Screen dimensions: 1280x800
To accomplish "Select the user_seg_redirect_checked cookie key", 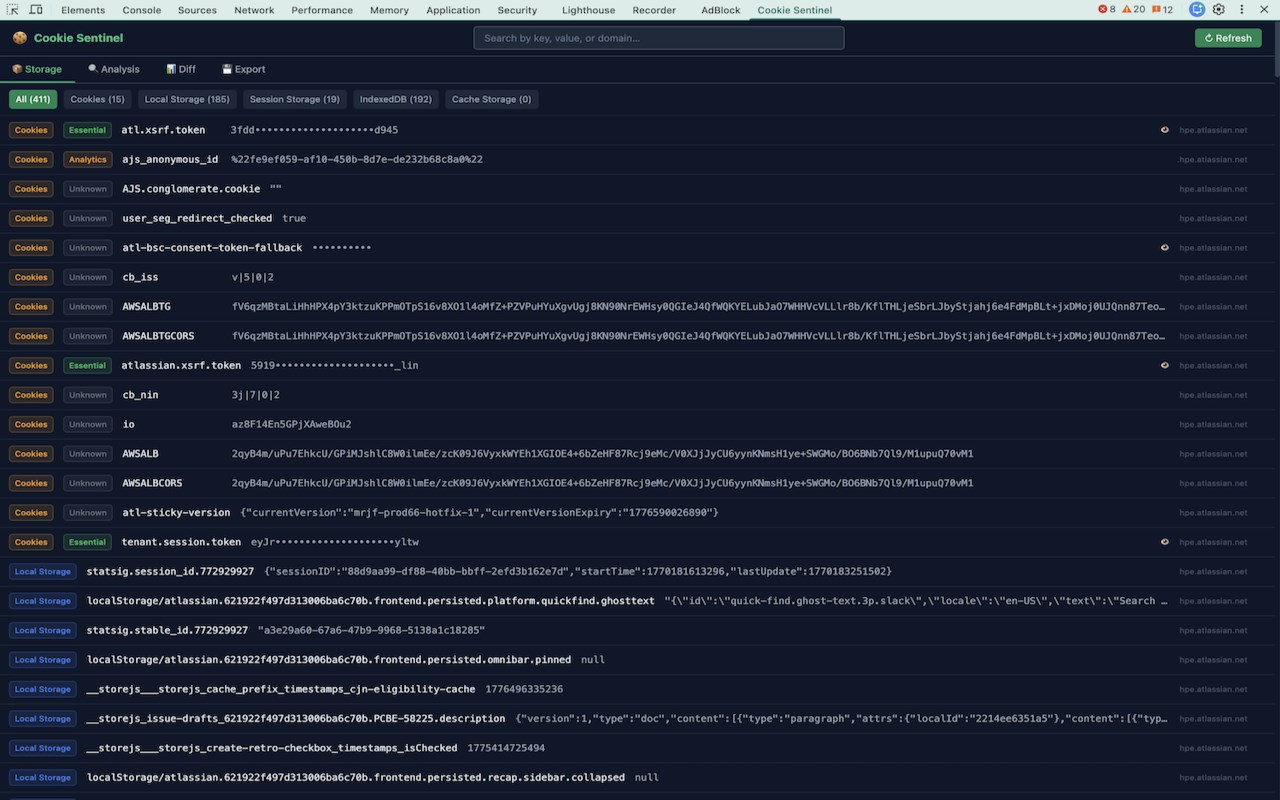I will click(x=197, y=218).
